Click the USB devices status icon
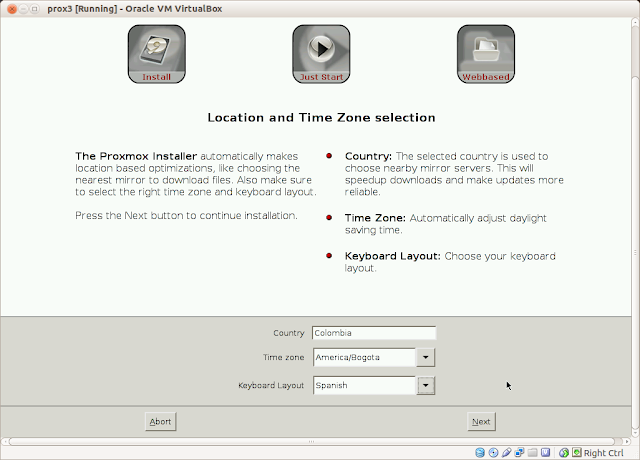The width and height of the screenshot is (640, 460). [507, 453]
